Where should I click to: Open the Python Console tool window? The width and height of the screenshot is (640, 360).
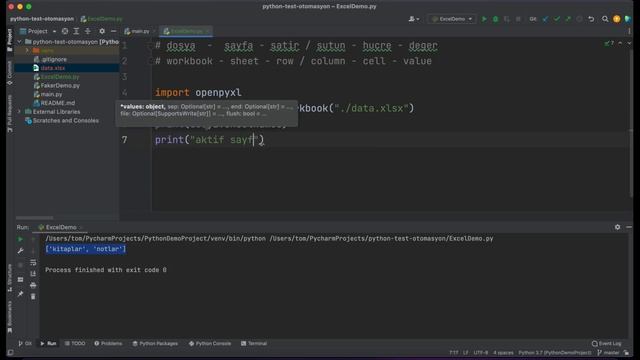[x=210, y=344]
